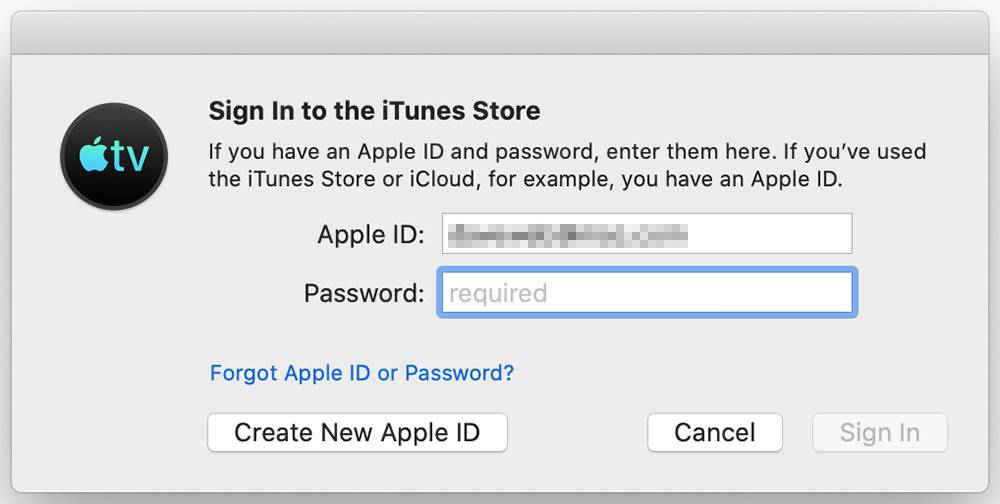Focus the Password field
The width and height of the screenshot is (1000, 504).
pos(647,293)
